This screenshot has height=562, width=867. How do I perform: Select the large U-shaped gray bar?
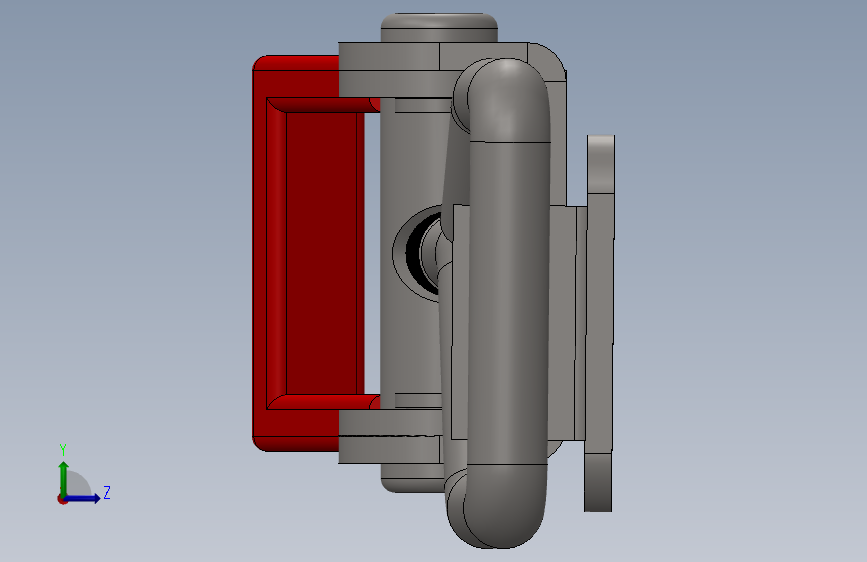508,304
